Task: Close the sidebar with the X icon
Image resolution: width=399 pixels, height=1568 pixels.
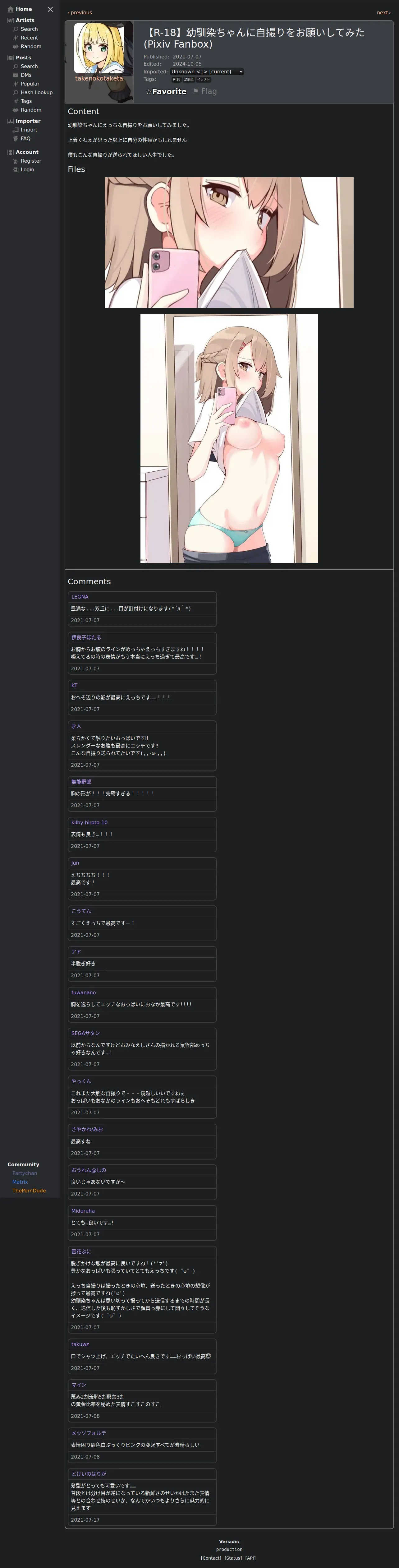Action: click(50, 9)
